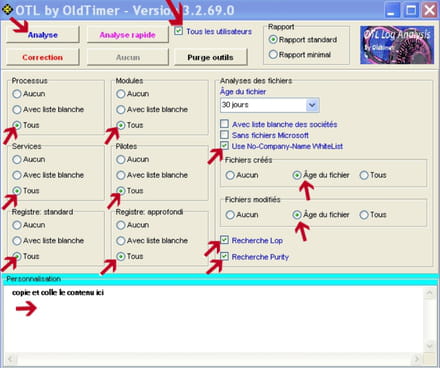The height and width of the screenshot is (368, 440).
Task: Start the Analyse rapide scan
Action: 128,34
